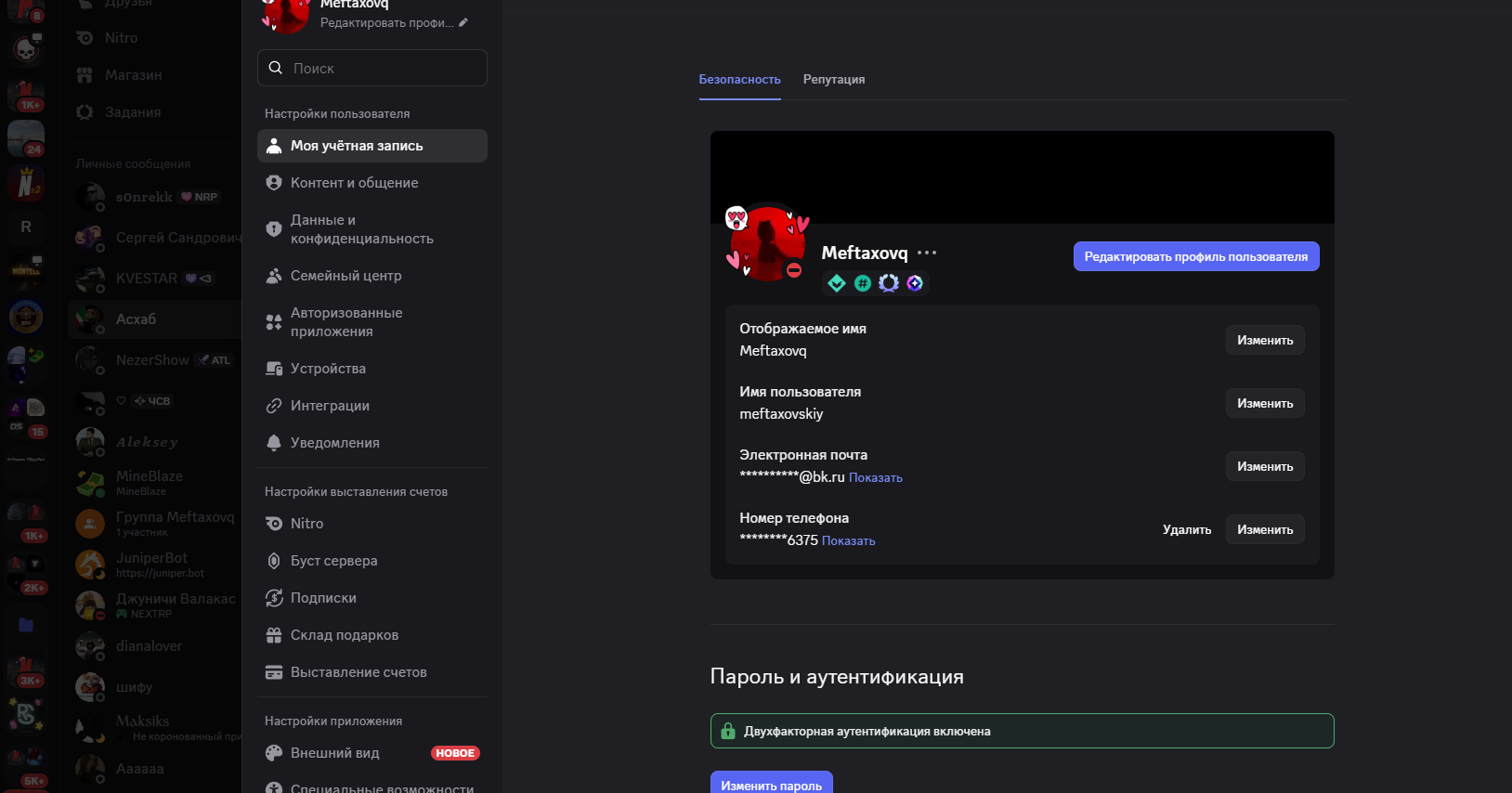This screenshot has height=793, width=1512.
Task: Click the bell icon for Уведомления
Action: pyautogui.click(x=274, y=443)
